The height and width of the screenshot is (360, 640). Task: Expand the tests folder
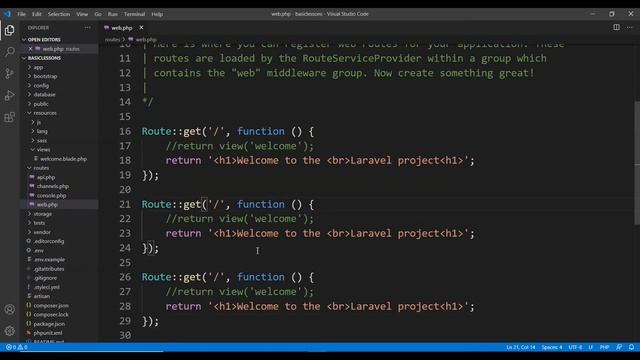[39, 223]
